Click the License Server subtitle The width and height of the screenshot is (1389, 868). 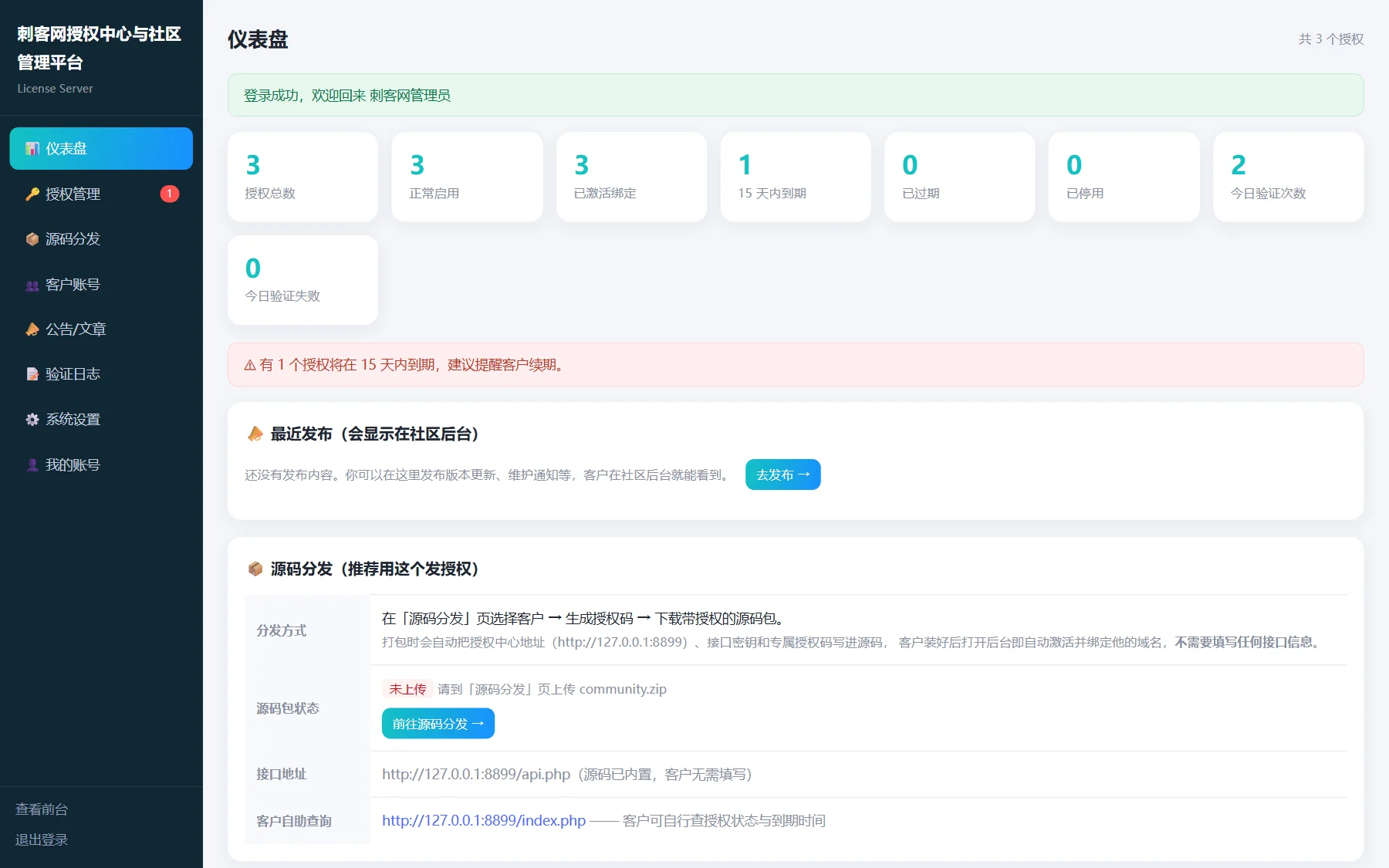coord(55,89)
